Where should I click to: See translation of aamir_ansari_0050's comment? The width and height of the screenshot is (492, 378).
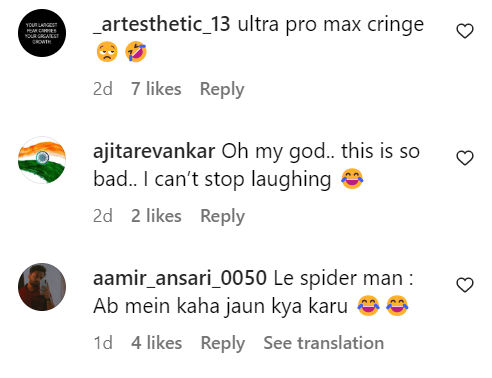point(324,343)
